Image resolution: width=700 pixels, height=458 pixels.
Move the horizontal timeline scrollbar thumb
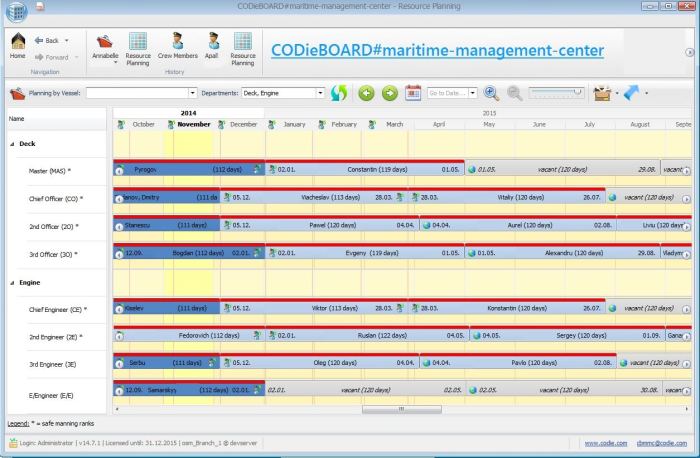[x=402, y=409]
